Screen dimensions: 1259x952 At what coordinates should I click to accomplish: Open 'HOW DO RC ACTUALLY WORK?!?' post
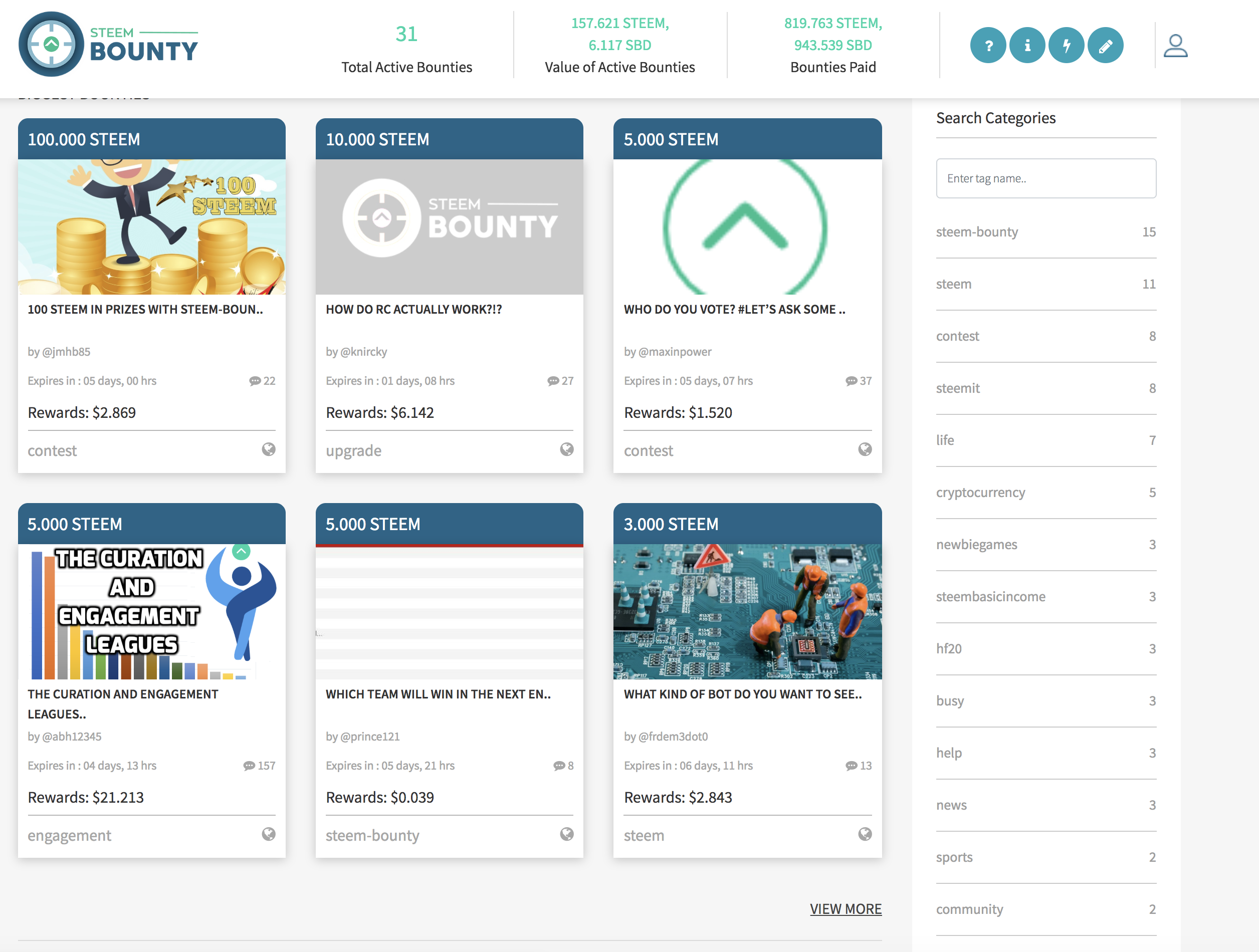tap(414, 310)
